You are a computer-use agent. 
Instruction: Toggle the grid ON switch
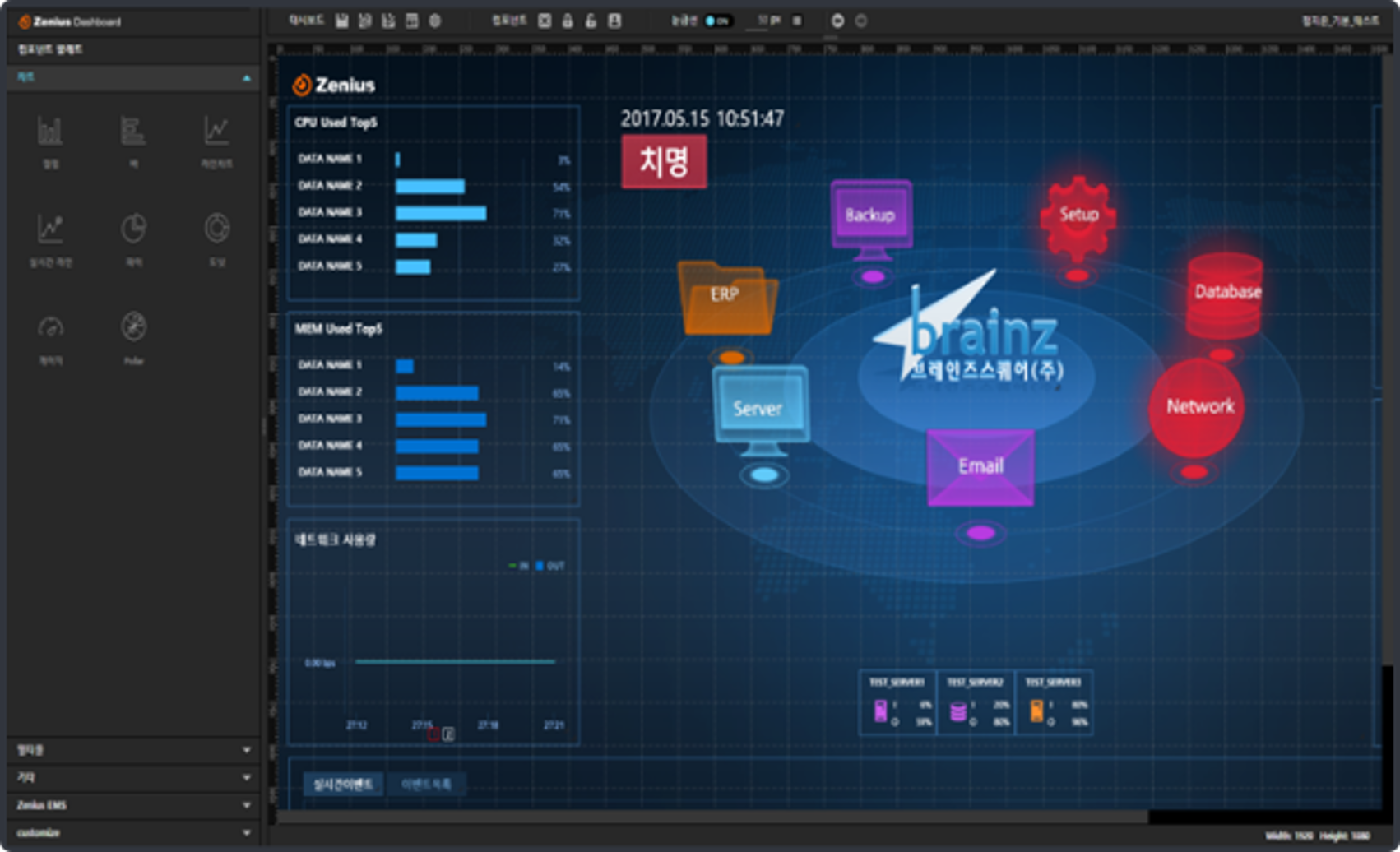[x=718, y=21]
